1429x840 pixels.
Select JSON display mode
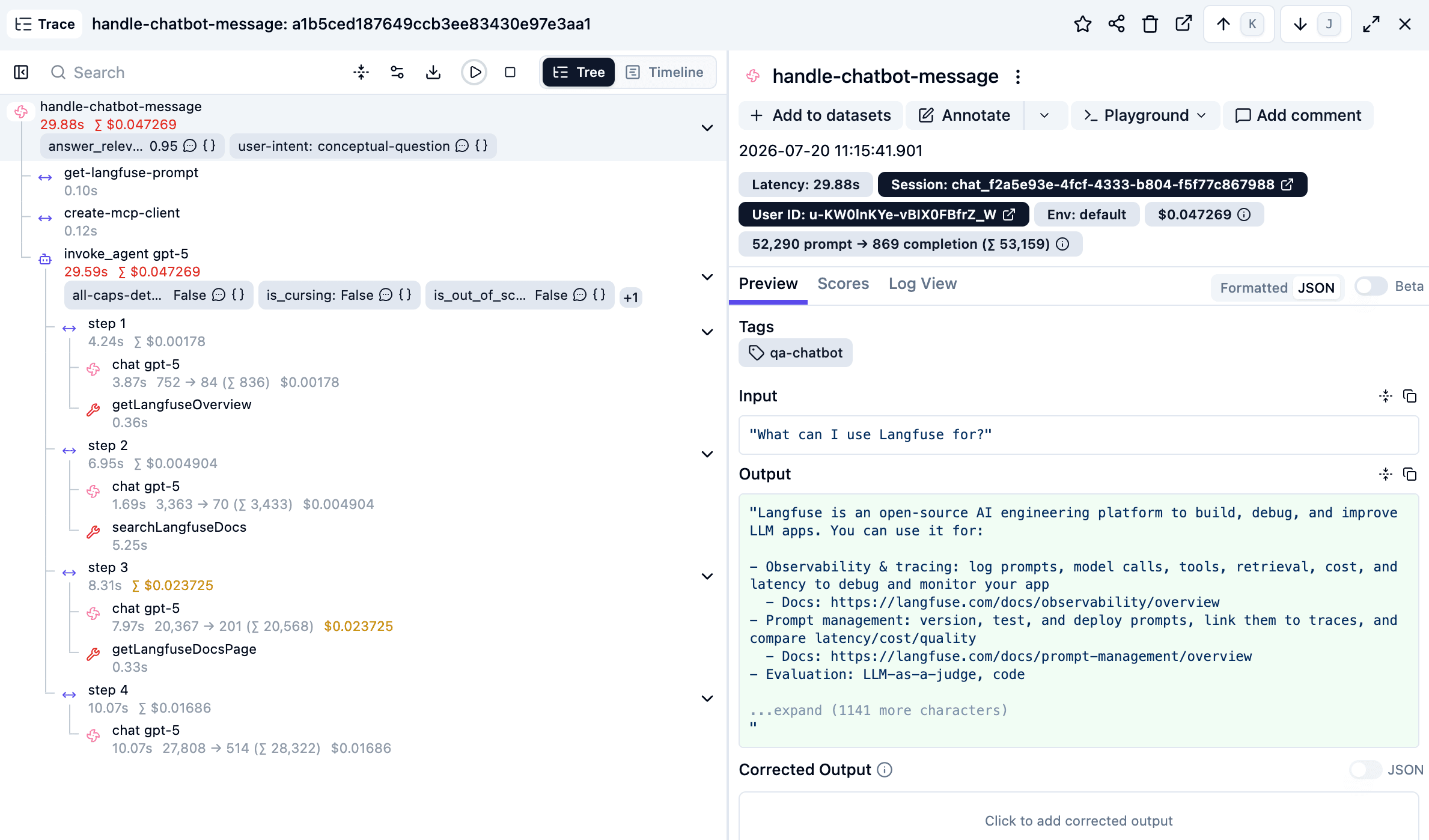point(1316,288)
